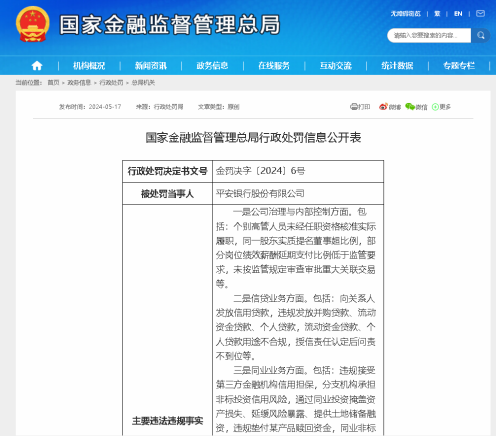
Task: Open the 机构概况 menu
Action: tap(89, 66)
